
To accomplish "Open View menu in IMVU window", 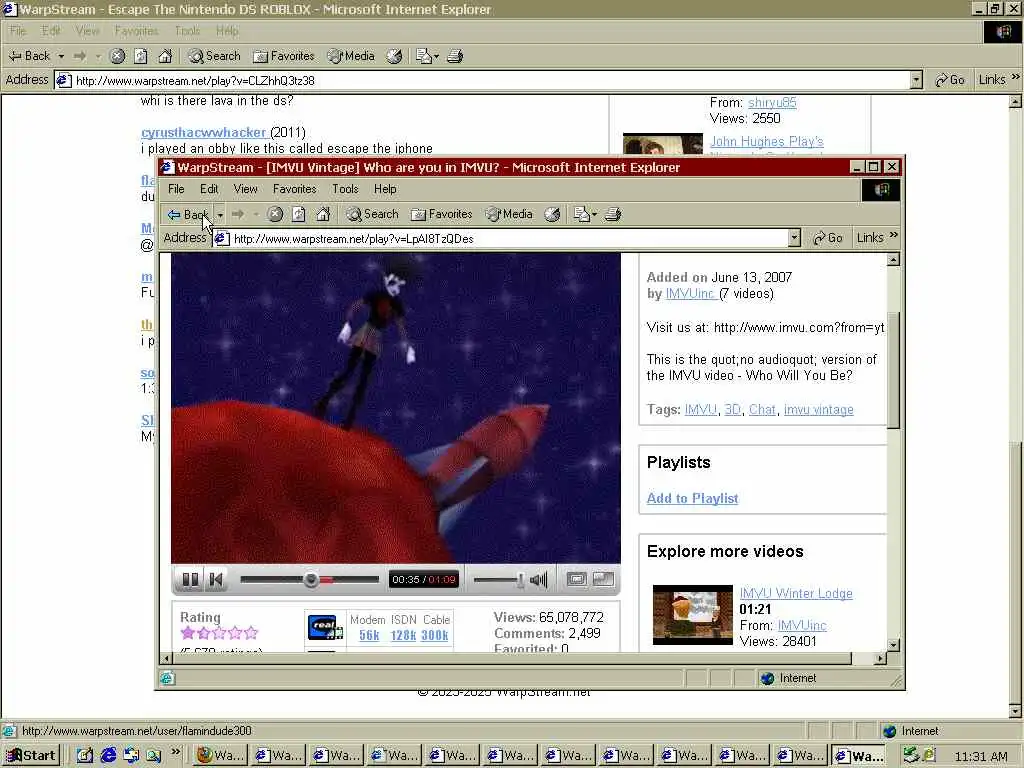I will click(x=246, y=189).
